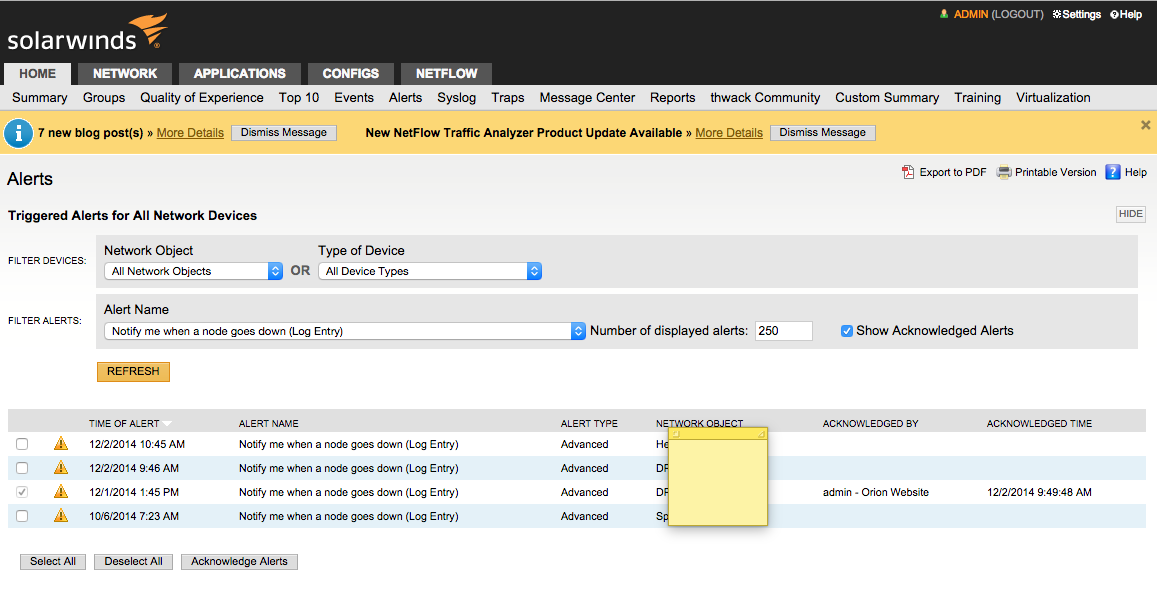Close the yellow notification banner

coord(1145,125)
